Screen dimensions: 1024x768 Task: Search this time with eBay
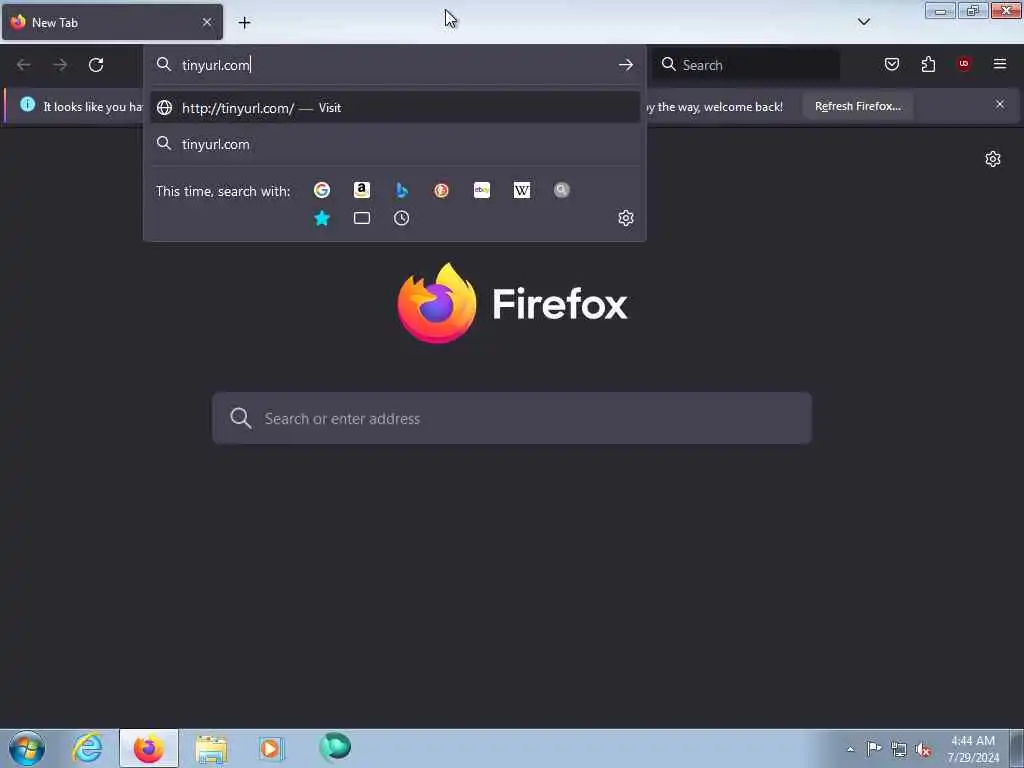(x=481, y=190)
